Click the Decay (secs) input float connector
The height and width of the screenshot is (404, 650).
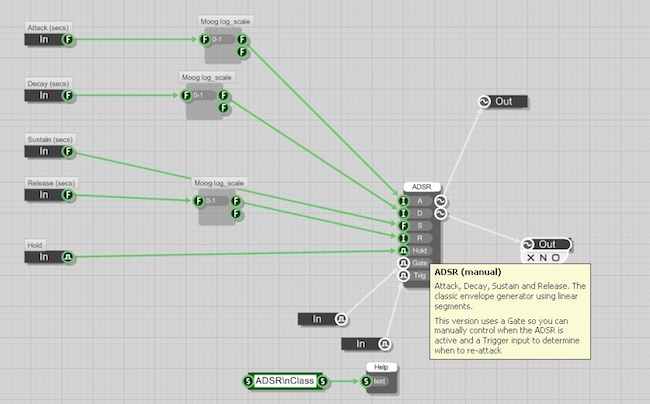tap(67, 96)
